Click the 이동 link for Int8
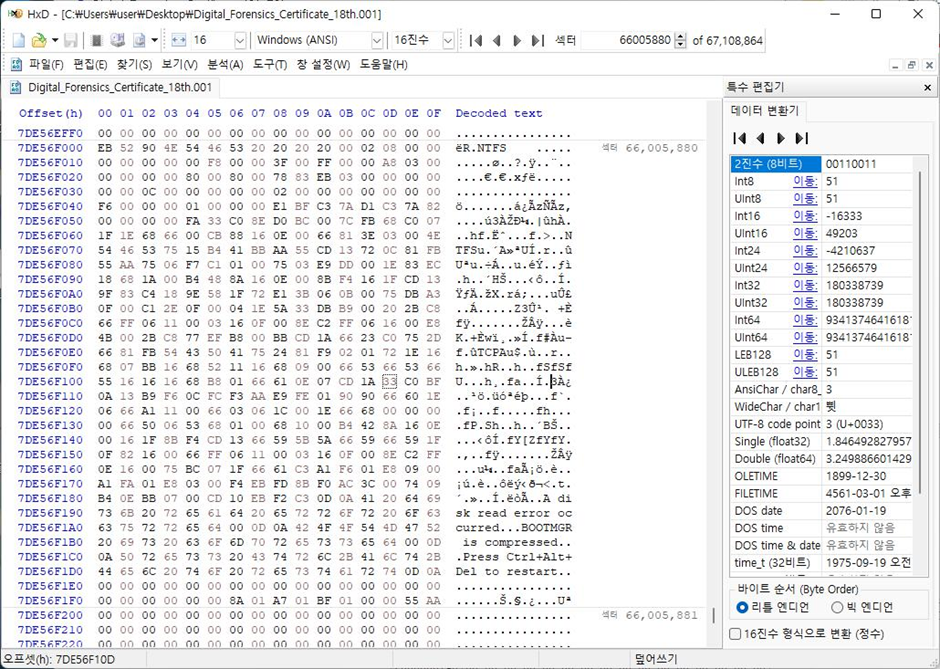The height and width of the screenshot is (669, 940). click(805, 182)
